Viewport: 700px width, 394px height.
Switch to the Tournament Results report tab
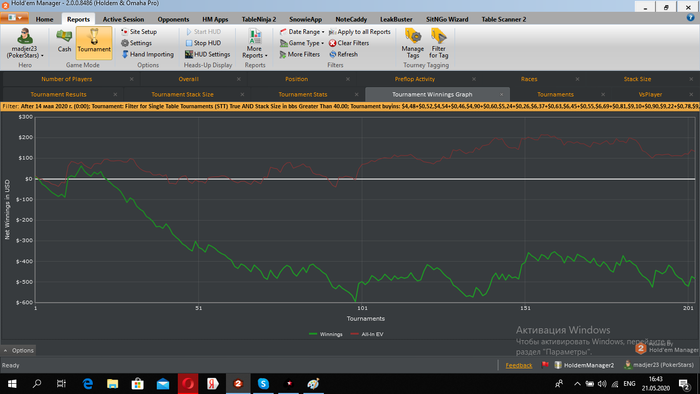[x=58, y=95]
